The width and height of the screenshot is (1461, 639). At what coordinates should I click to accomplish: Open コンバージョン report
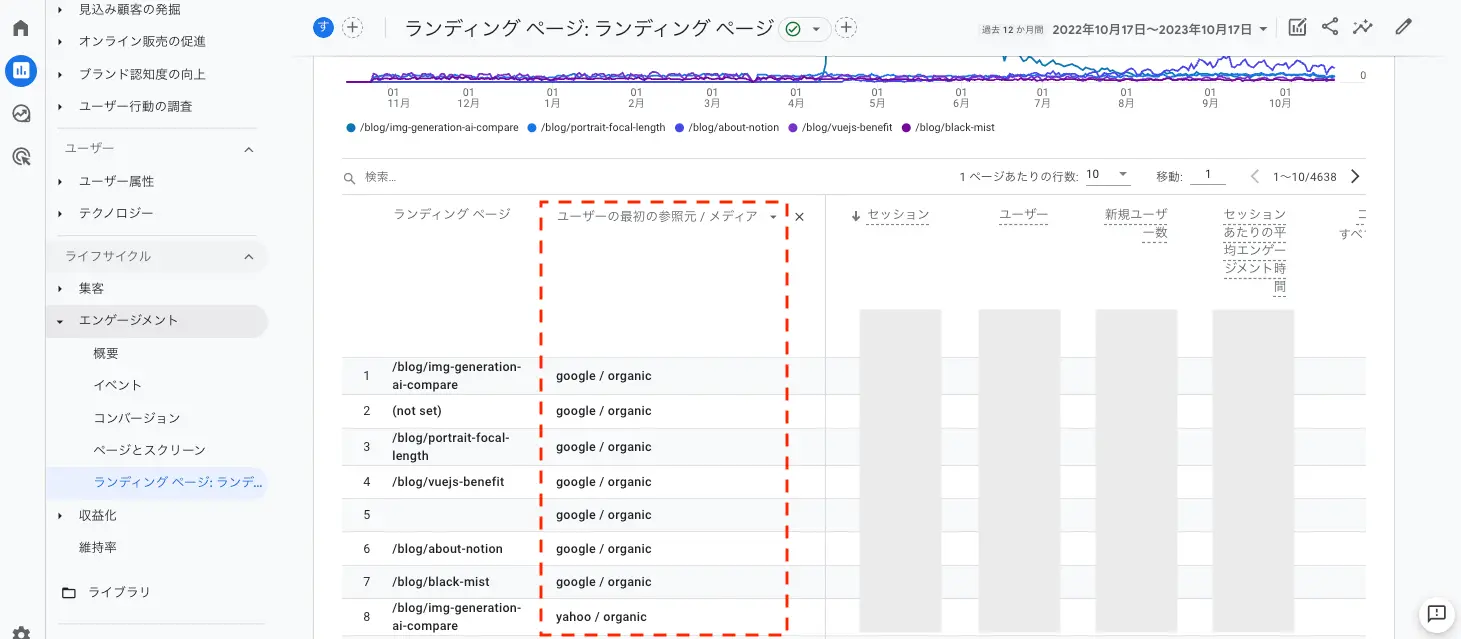click(137, 418)
